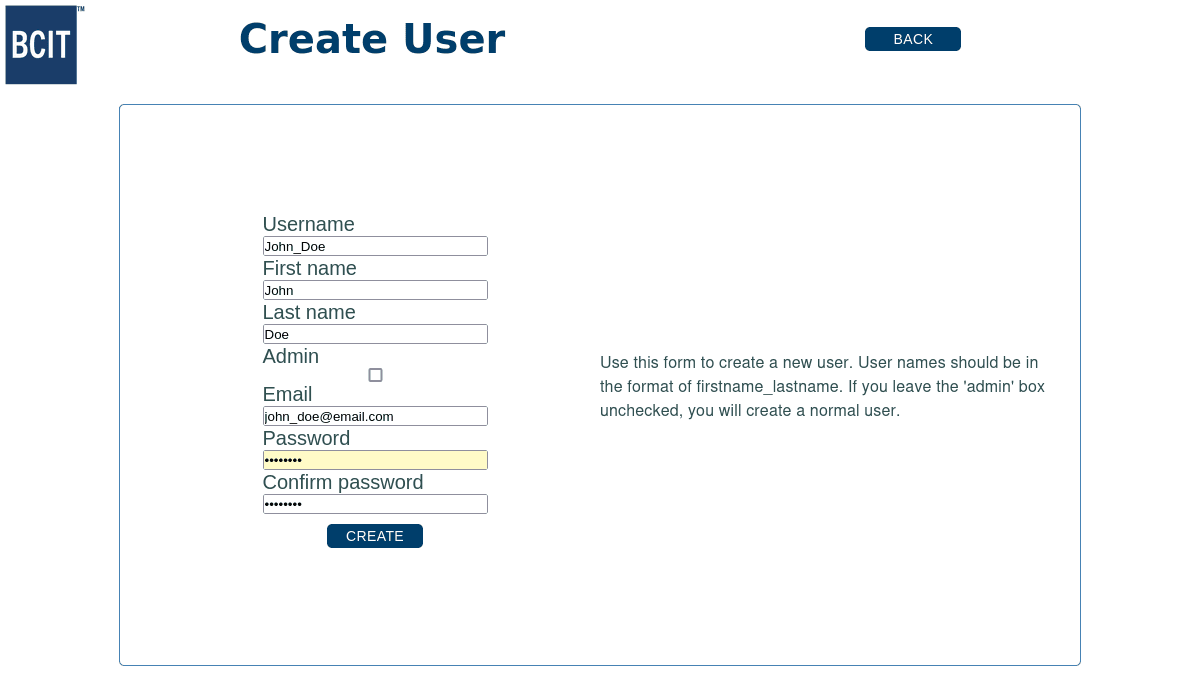Go back with the BACK button
Viewport: 1200px width, 700px height.
912,39
